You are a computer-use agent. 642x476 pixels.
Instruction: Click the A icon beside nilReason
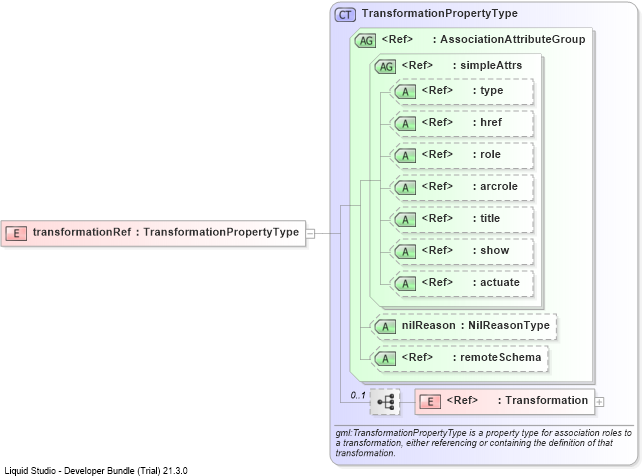385,327
